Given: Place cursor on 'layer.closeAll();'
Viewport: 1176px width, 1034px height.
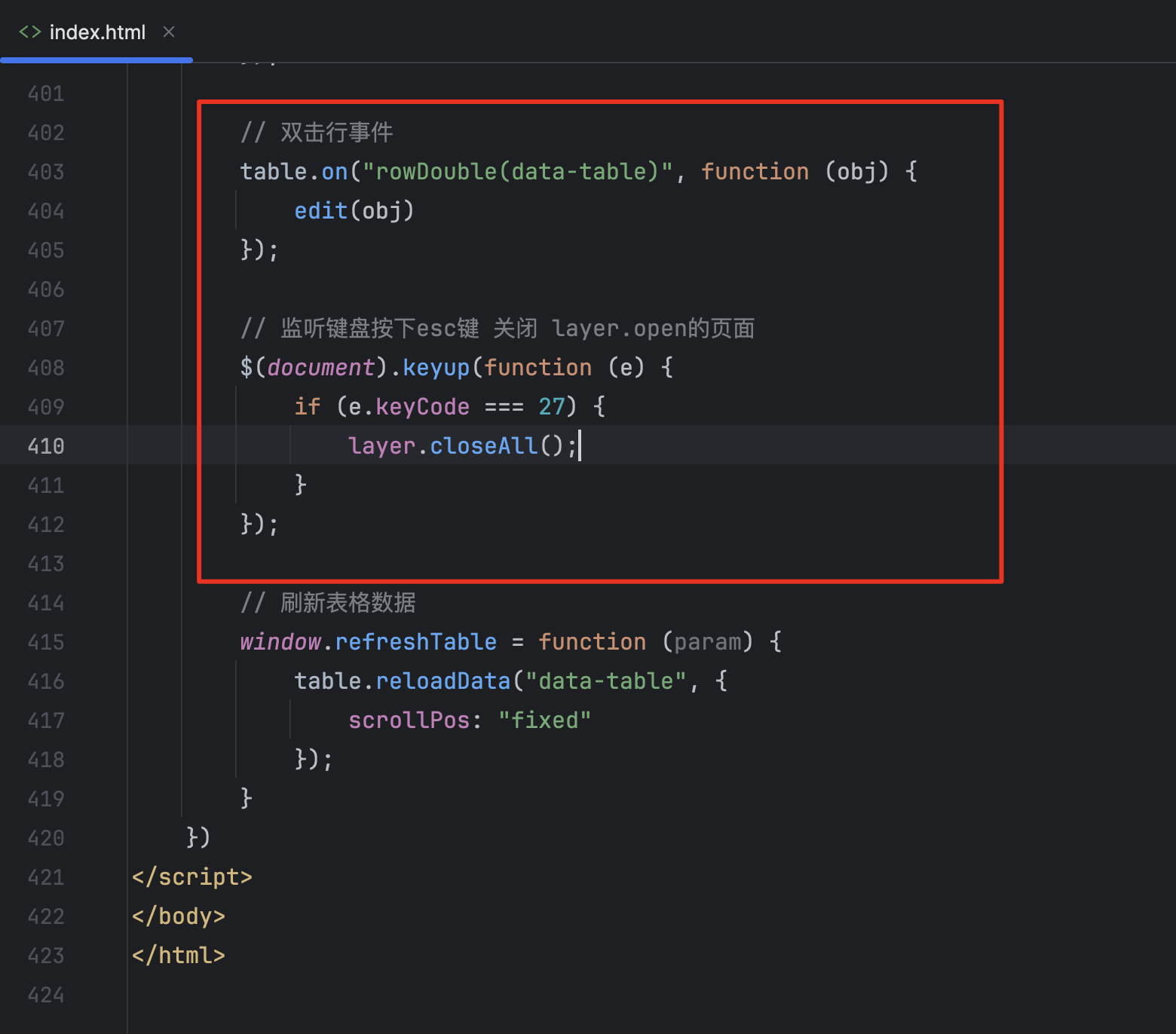Looking at the screenshot, I should click(x=463, y=446).
